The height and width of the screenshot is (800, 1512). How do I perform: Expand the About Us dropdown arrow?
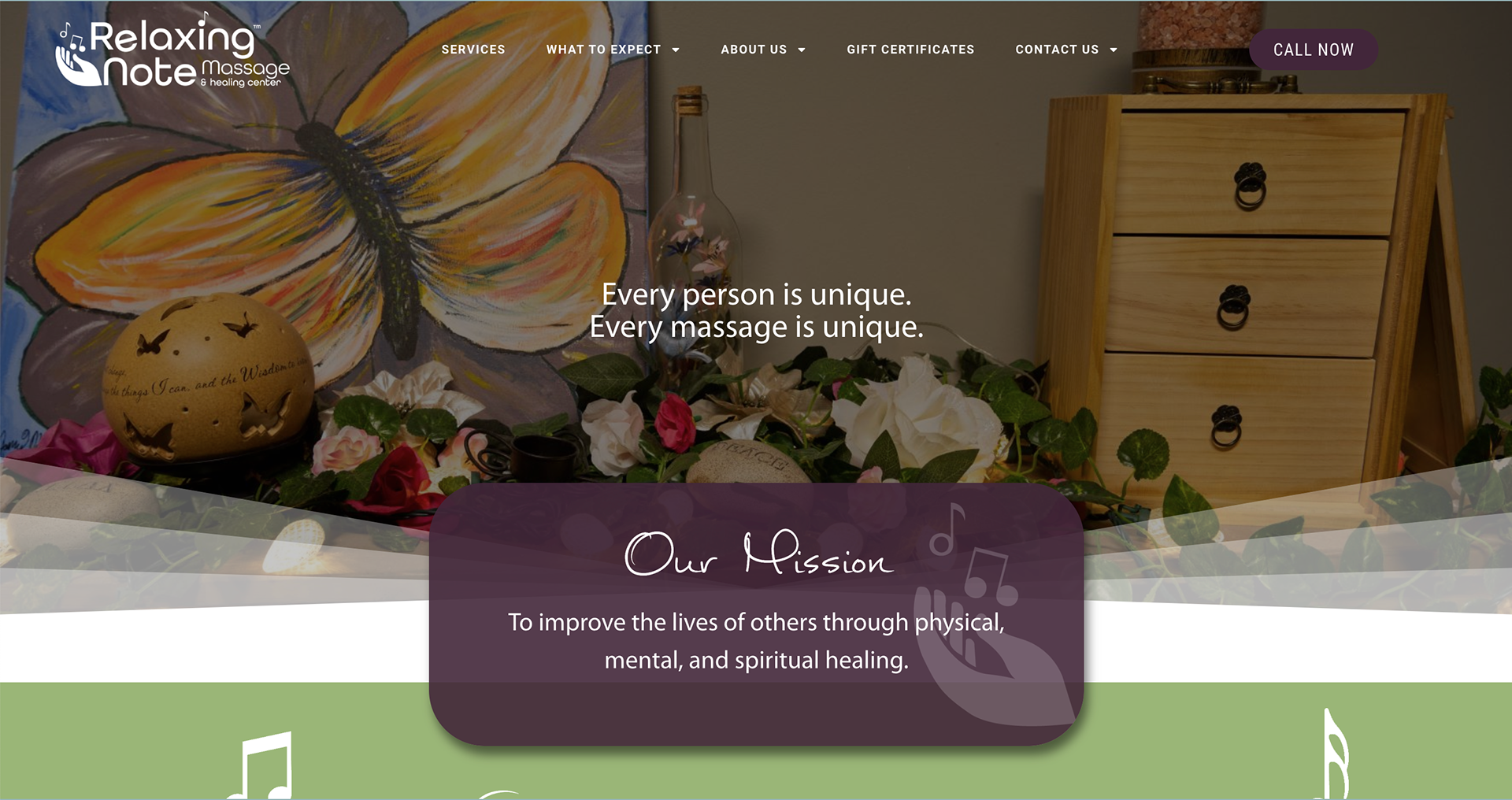(x=802, y=50)
